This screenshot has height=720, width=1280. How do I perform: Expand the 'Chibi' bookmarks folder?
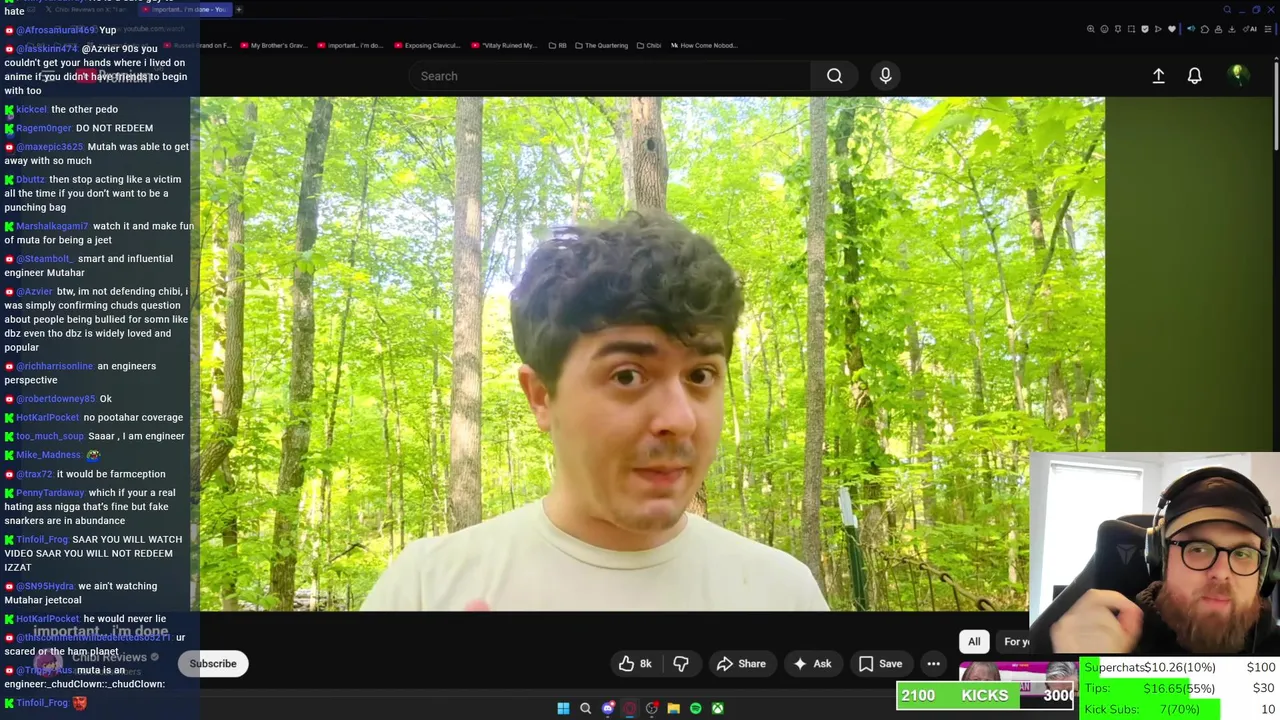pos(648,45)
